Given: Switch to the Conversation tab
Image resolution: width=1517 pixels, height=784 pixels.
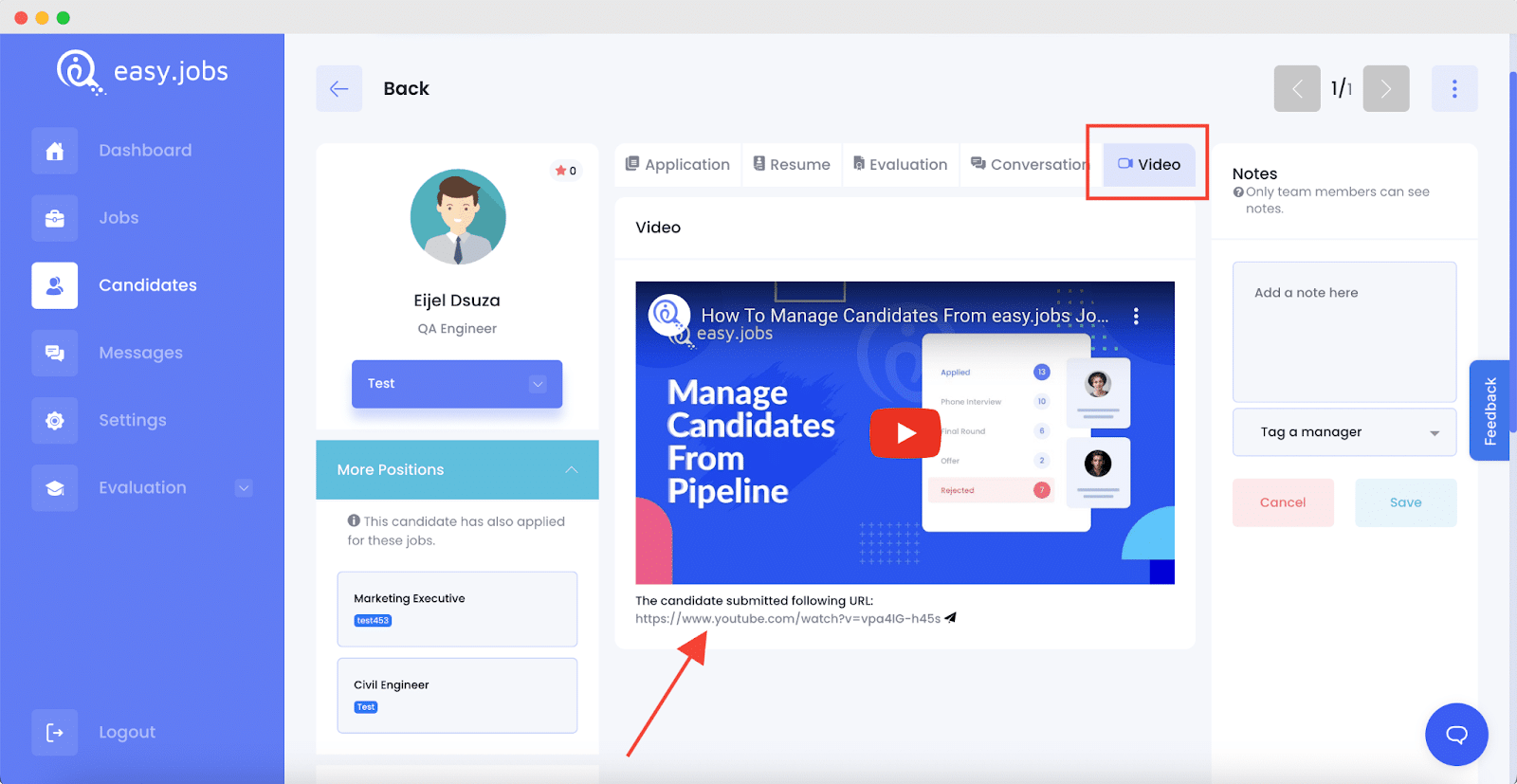Looking at the screenshot, I should click(1030, 165).
